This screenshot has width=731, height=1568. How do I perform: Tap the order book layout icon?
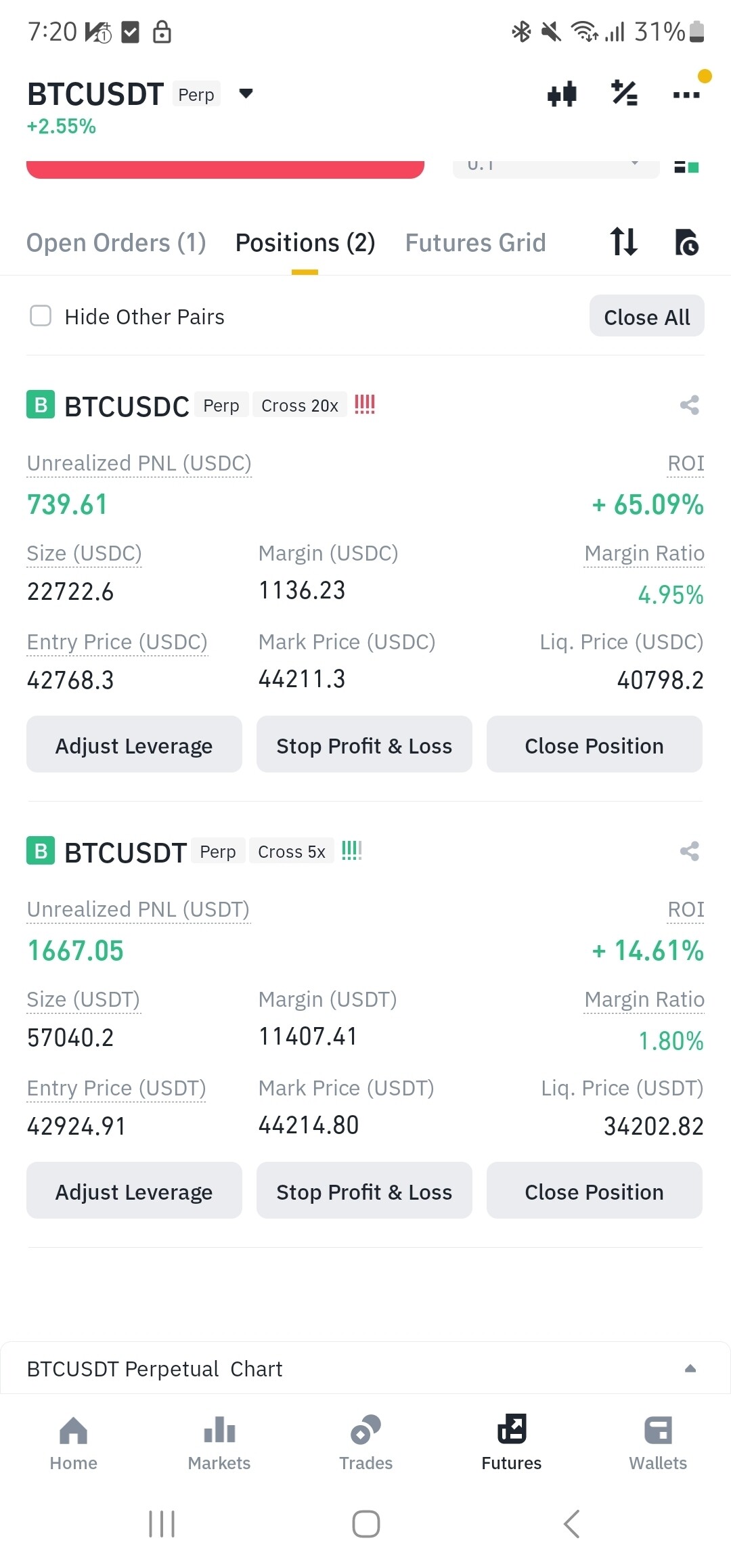[x=686, y=167]
